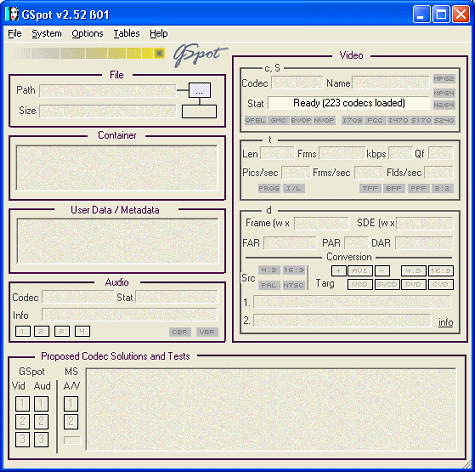This screenshot has height=472, width=475.
Task: Click the GSpot logo
Action: click(x=200, y=55)
